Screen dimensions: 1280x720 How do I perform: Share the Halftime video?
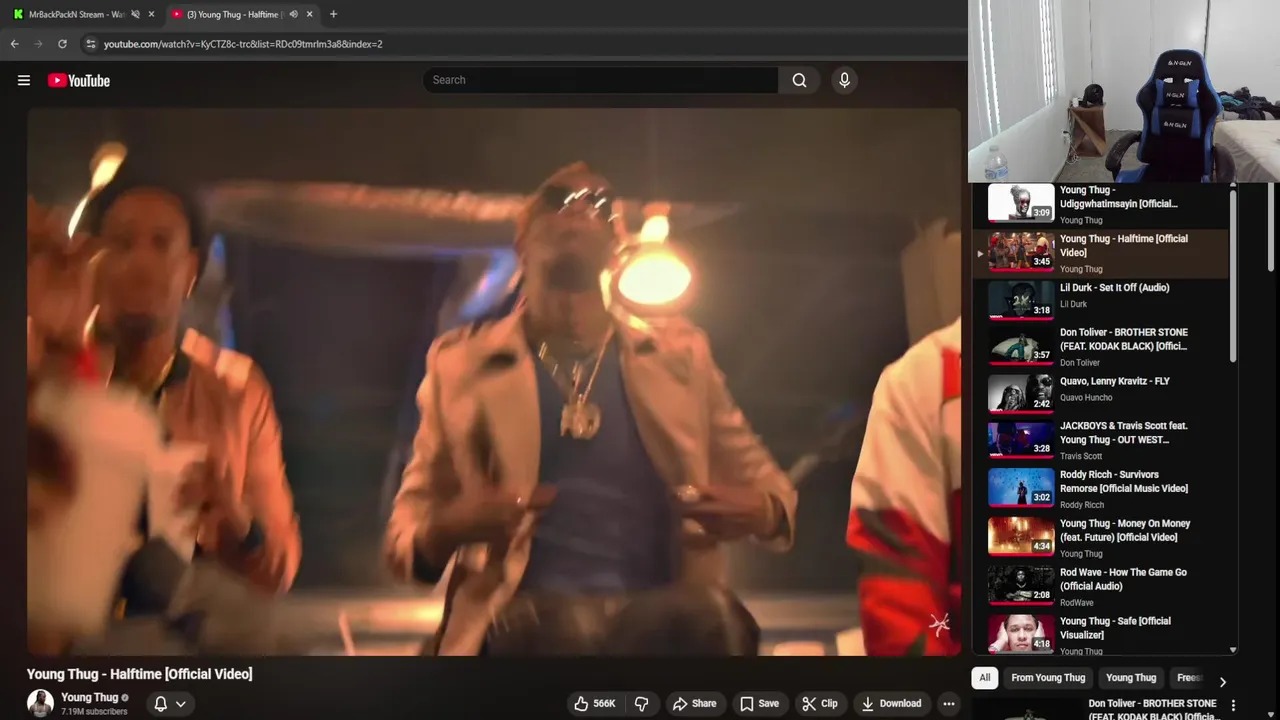(694, 703)
